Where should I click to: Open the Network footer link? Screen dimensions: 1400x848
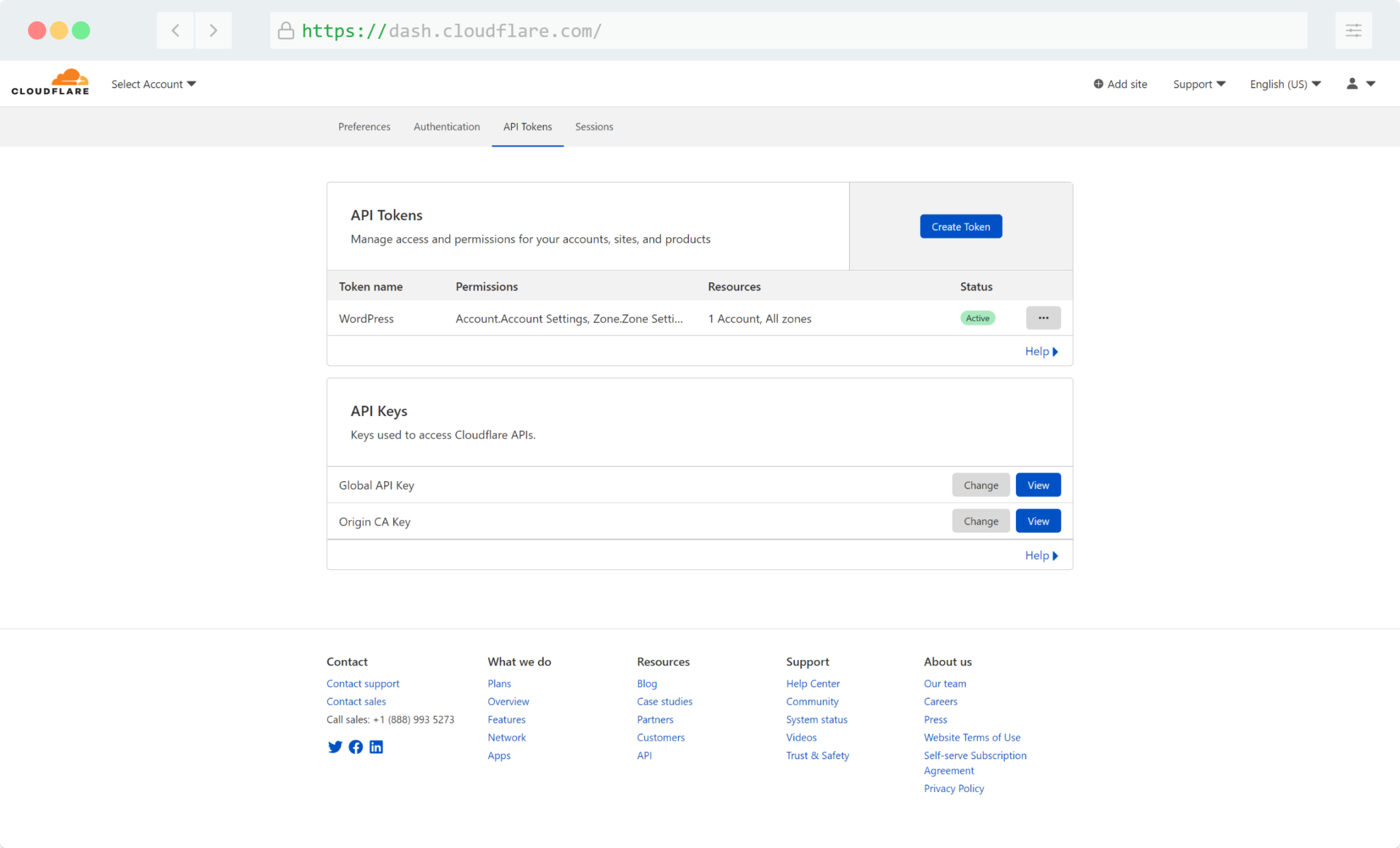[507, 737]
